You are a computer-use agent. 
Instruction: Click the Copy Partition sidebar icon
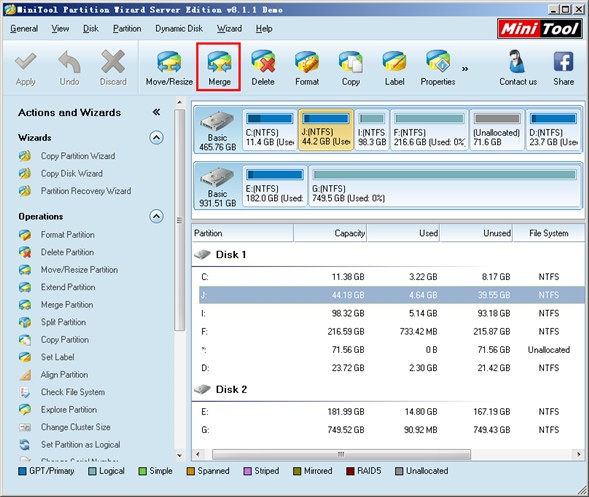[x=25, y=340]
